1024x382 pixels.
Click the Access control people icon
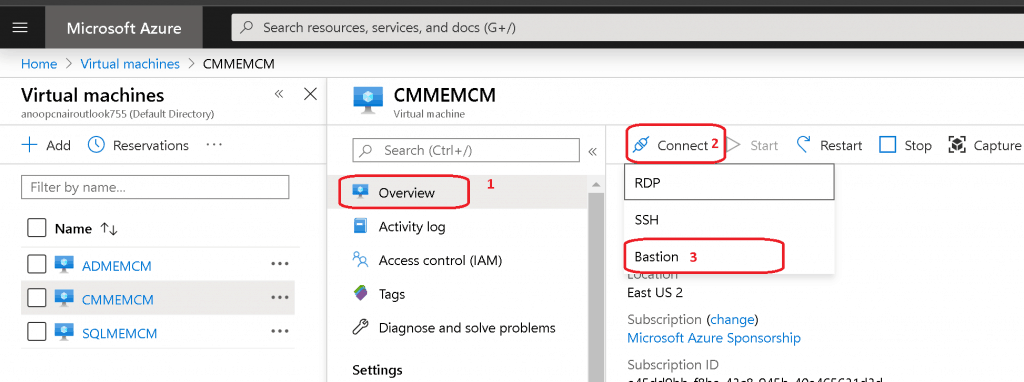[360, 260]
